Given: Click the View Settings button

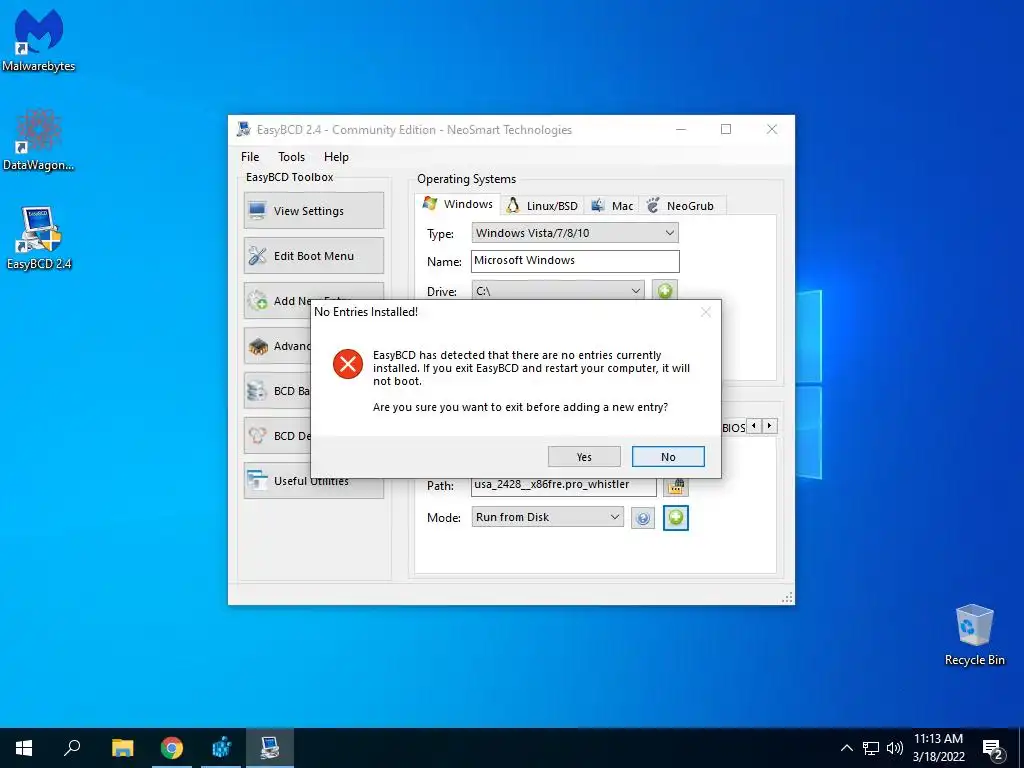Looking at the screenshot, I should (x=313, y=210).
